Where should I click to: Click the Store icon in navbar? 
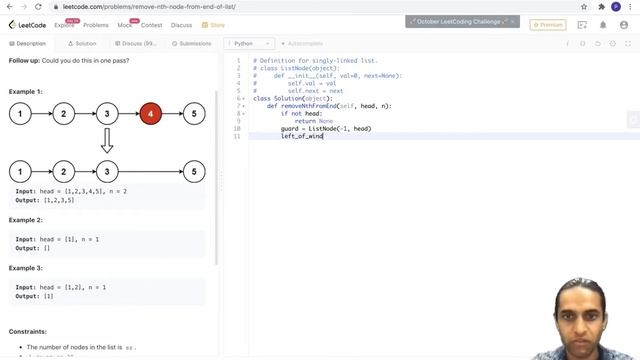click(x=205, y=25)
